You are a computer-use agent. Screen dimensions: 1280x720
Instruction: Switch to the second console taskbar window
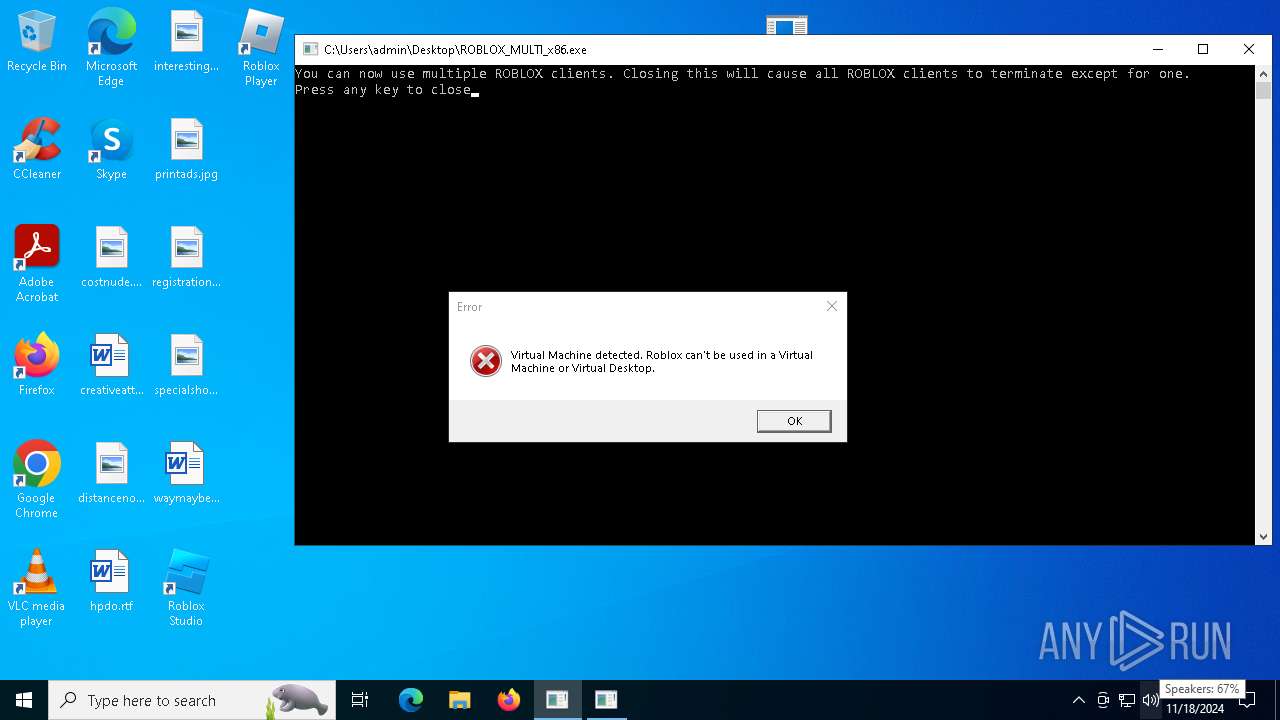click(x=606, y=700)
